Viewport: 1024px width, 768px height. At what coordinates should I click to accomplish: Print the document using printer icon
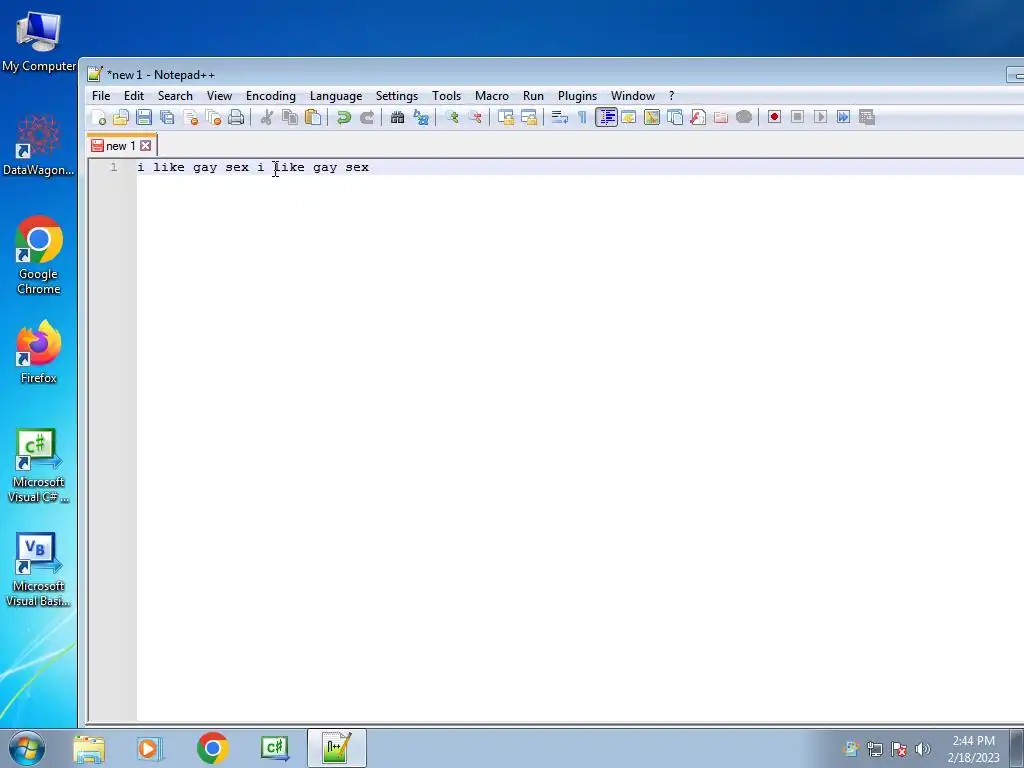click(236, 118)
